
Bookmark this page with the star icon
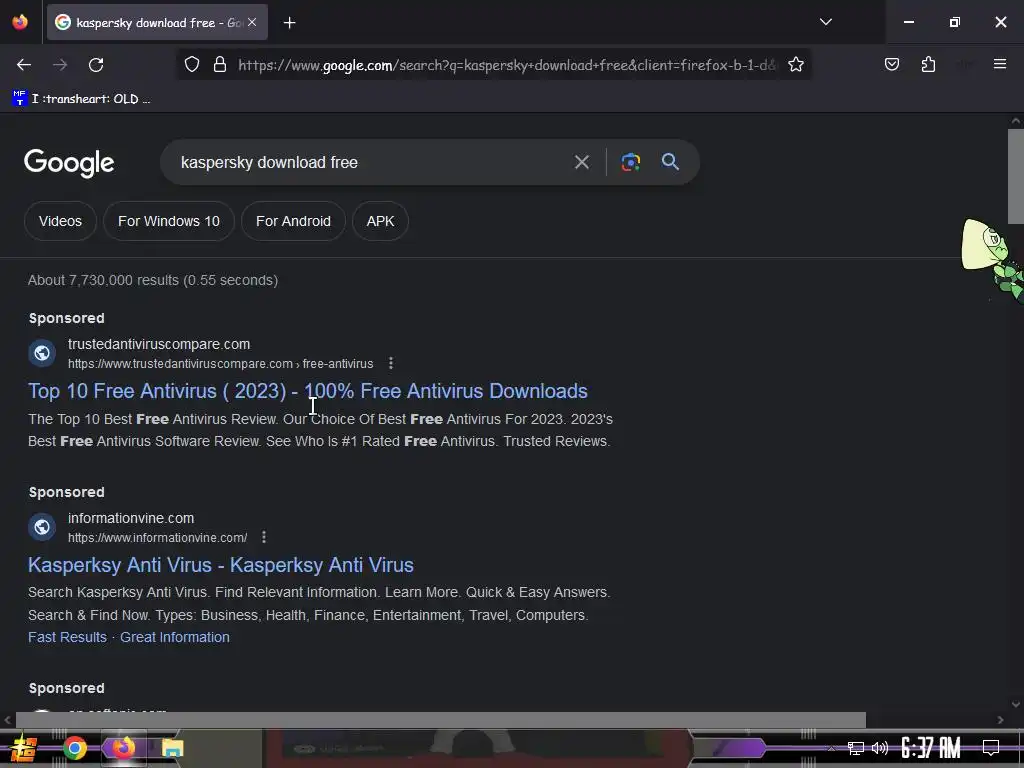(795, 65)
